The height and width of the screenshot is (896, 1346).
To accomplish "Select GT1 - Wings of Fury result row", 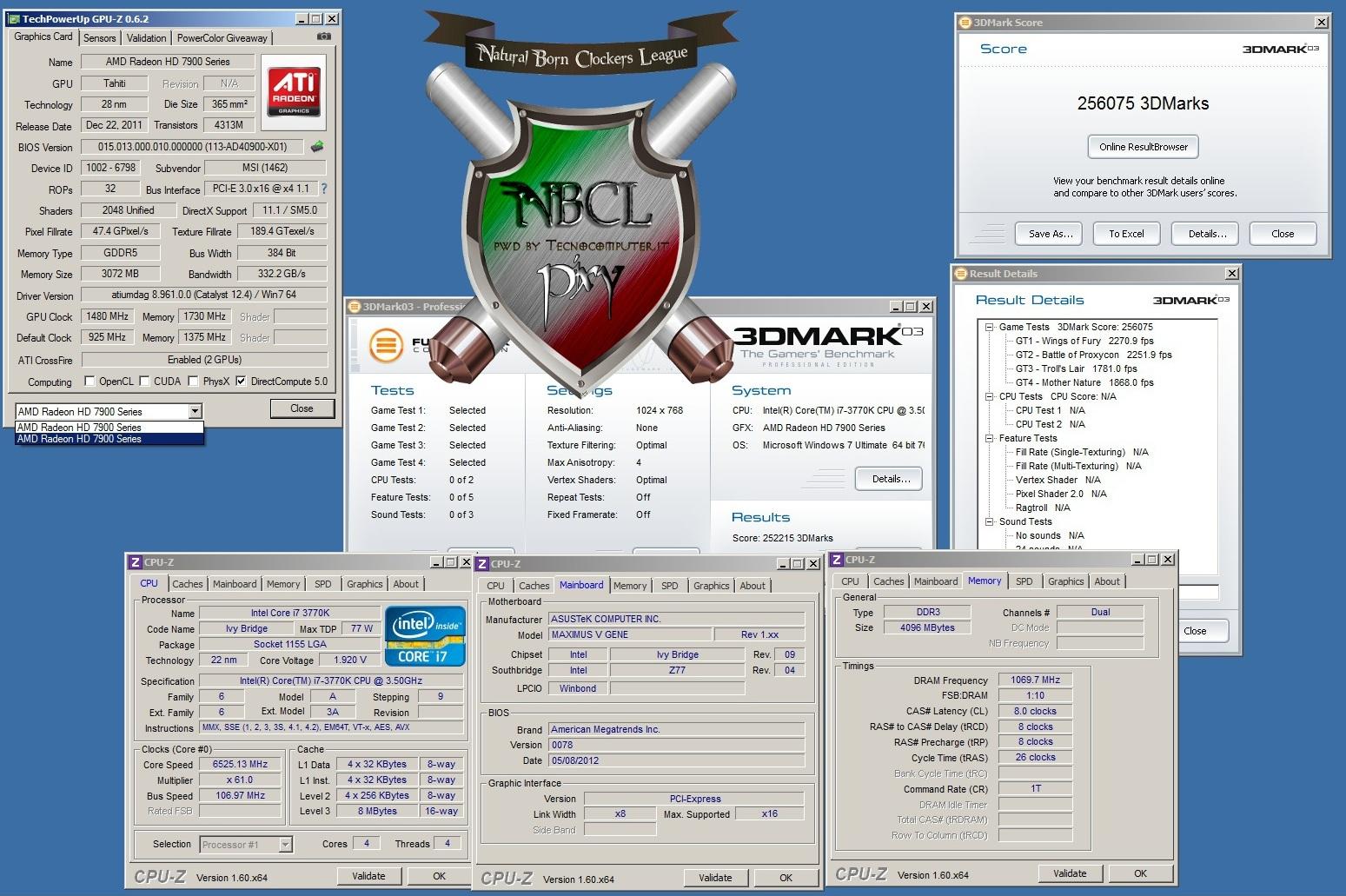I will 1084,341.
